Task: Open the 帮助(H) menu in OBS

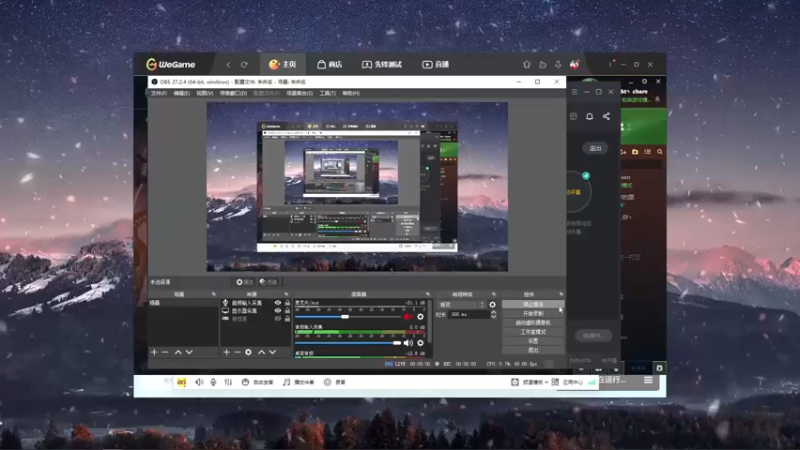Action: 351,93
